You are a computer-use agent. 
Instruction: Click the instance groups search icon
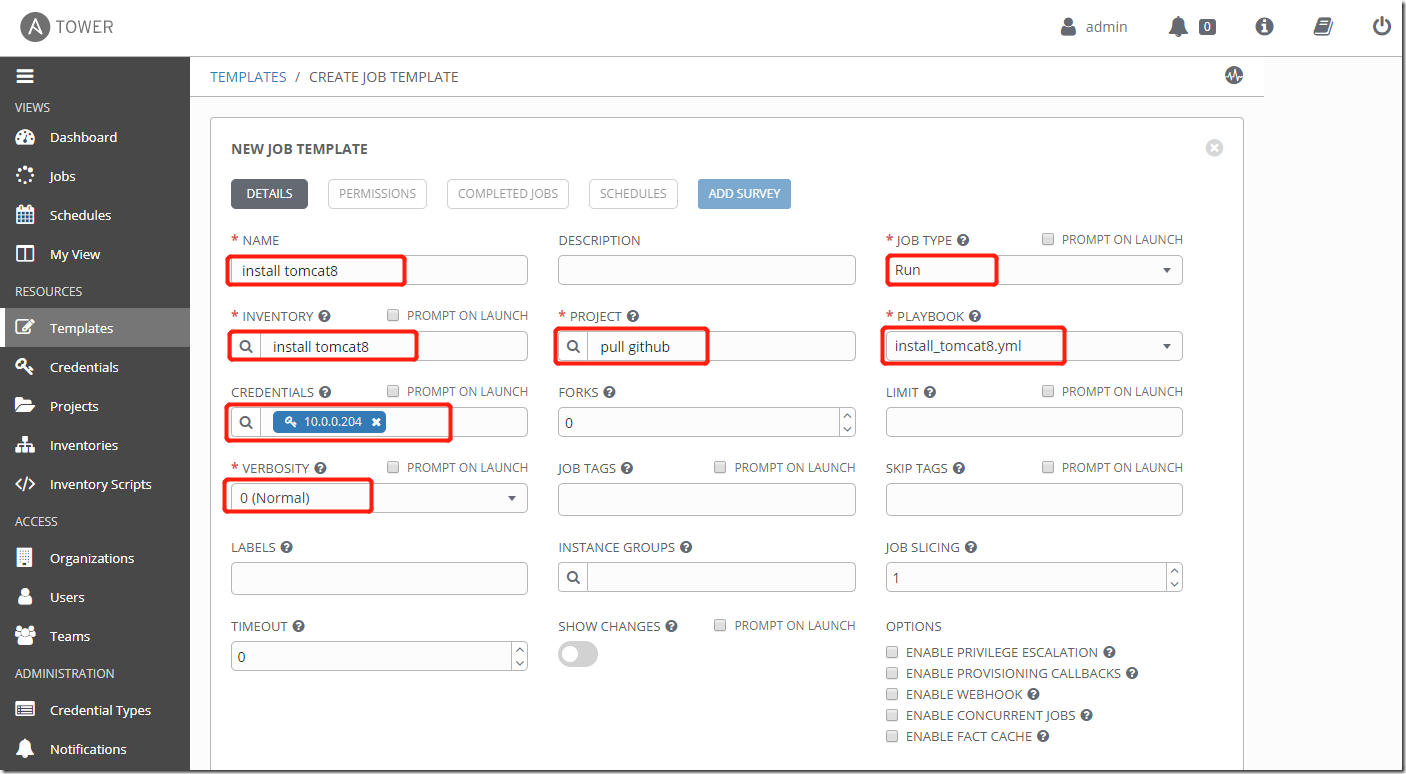[x=573, y=577]
